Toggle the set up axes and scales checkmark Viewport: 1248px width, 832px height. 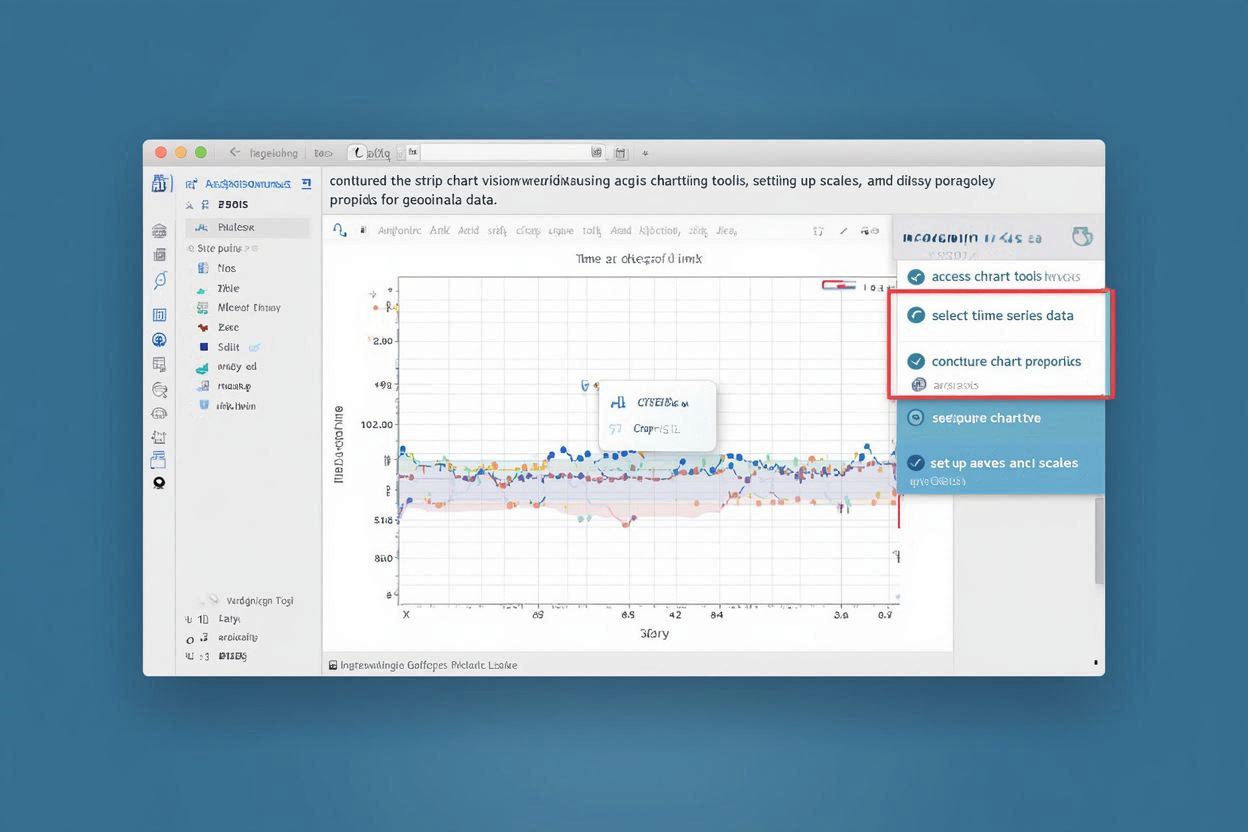pyautogui.click(x=916, y=463)
